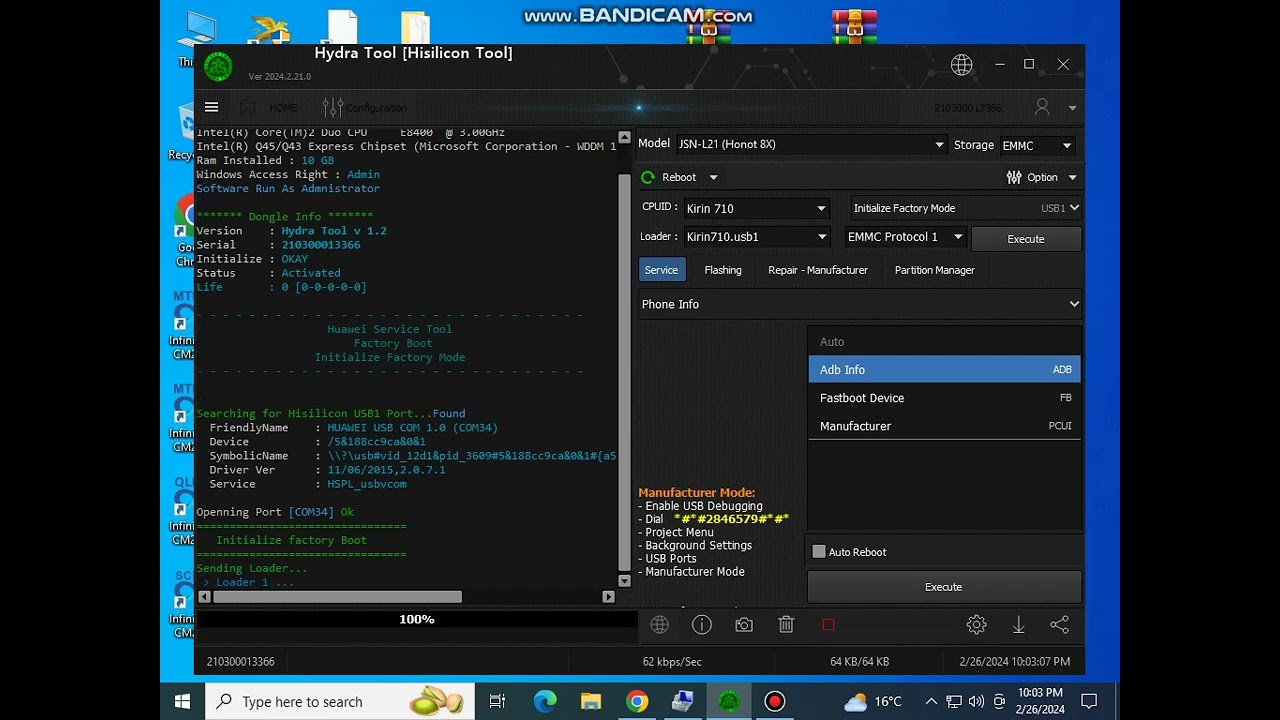Click the Execute button next to EMMC Protocol
The width and height of the screenshot is (1280, 720).
[1025, 239]
